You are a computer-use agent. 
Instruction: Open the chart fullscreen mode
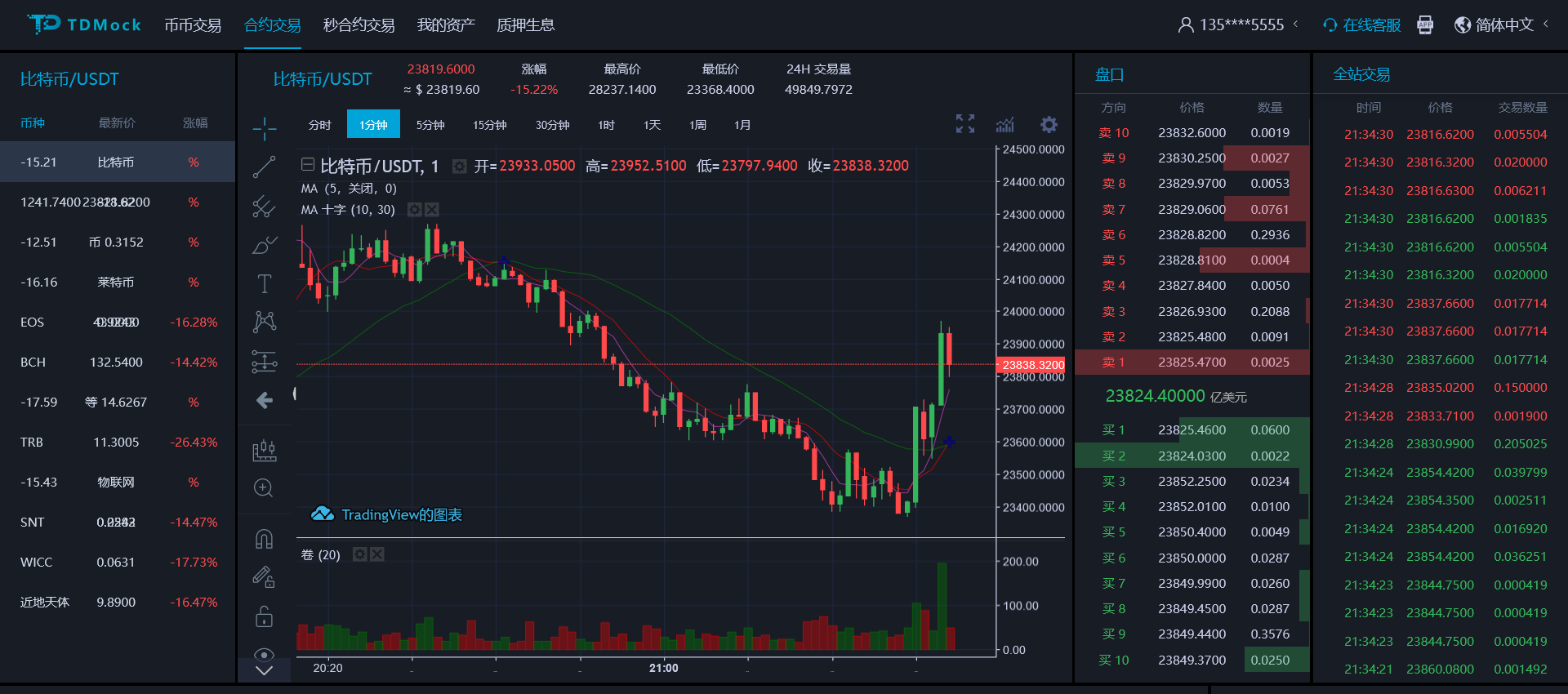pos(965,124)
